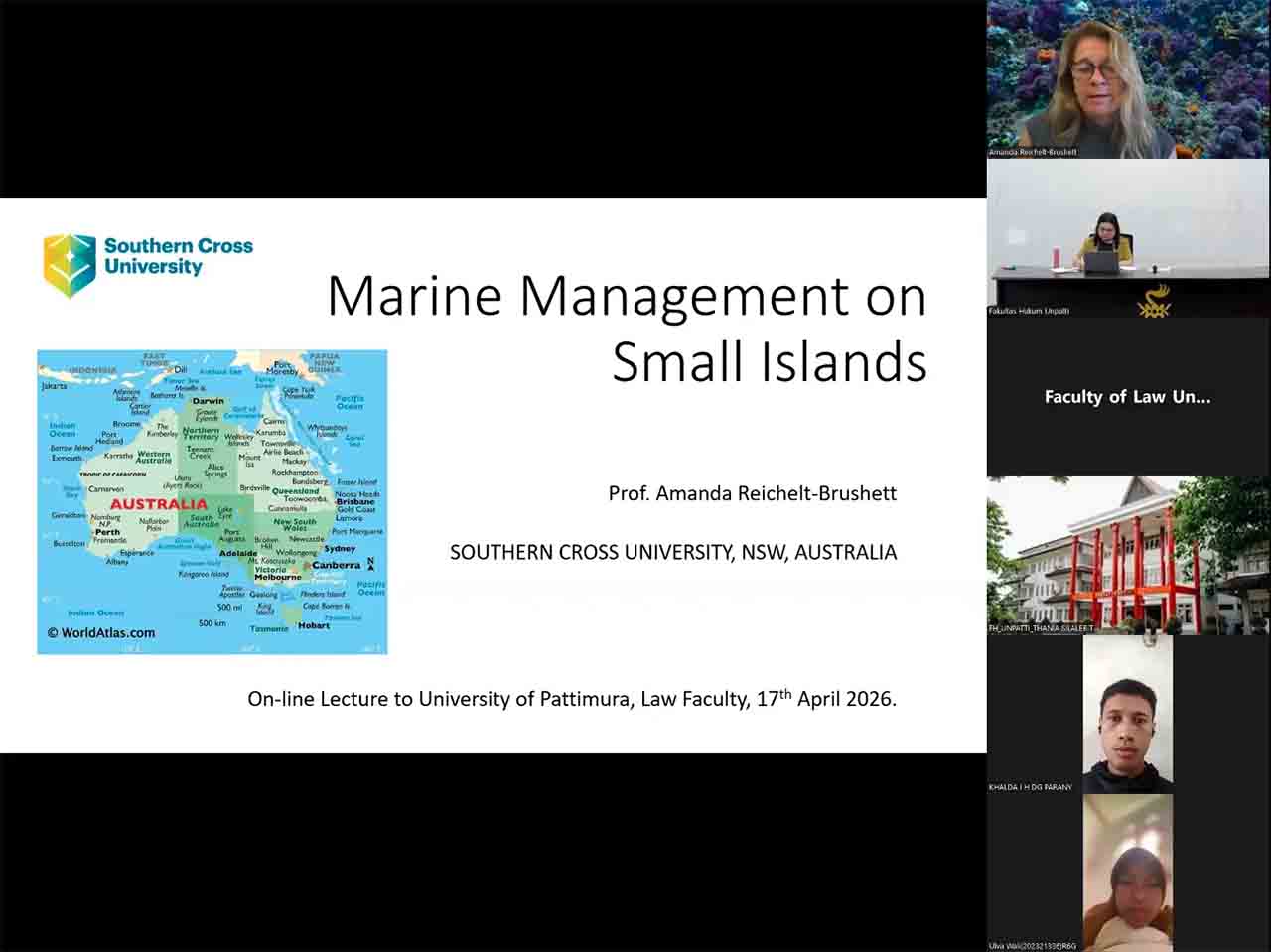
Task: Click the On-line Lecture date line on slide
Action: (x=571, y=699)
